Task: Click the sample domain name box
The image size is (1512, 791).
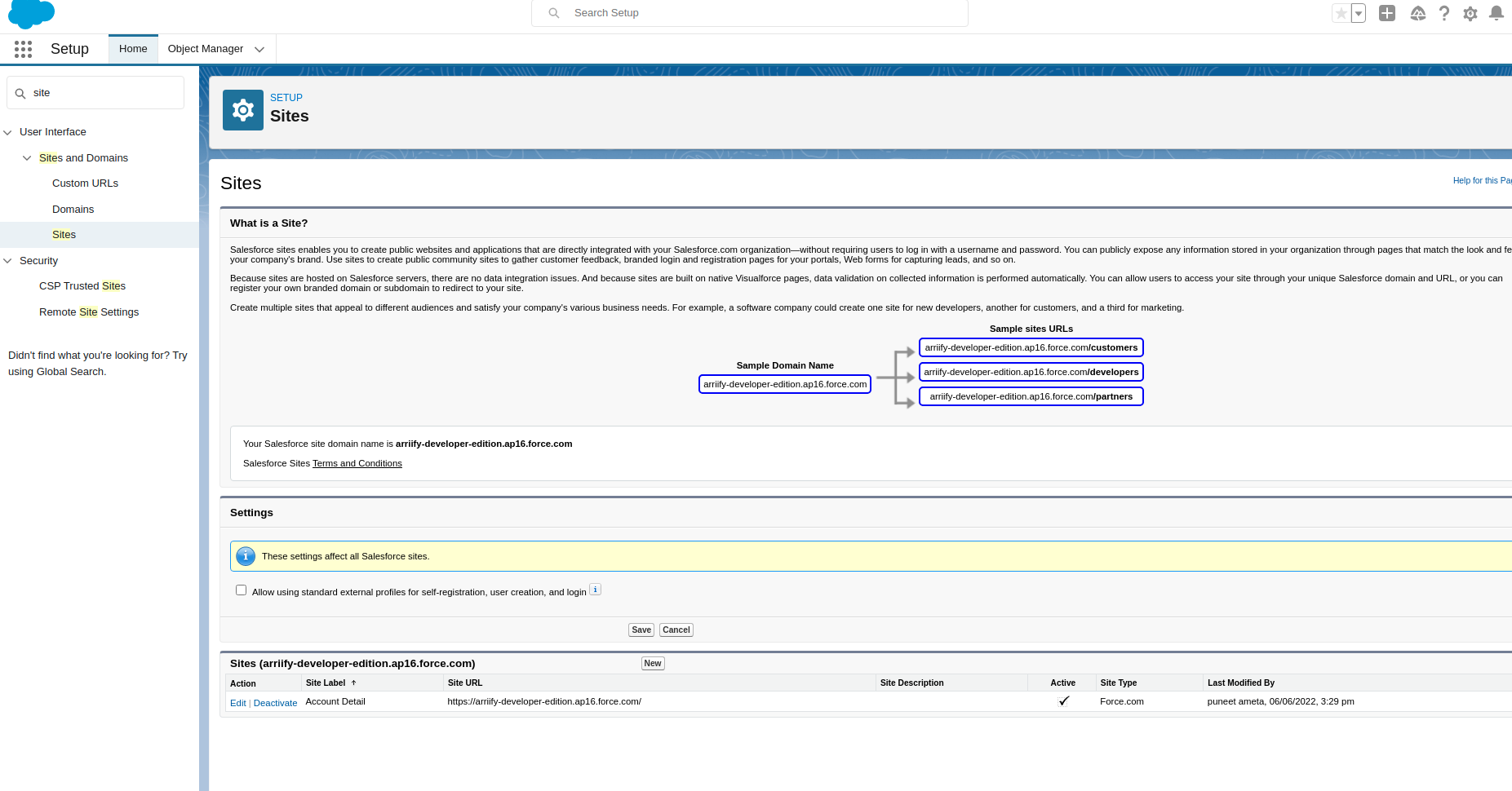Action: 785,384
